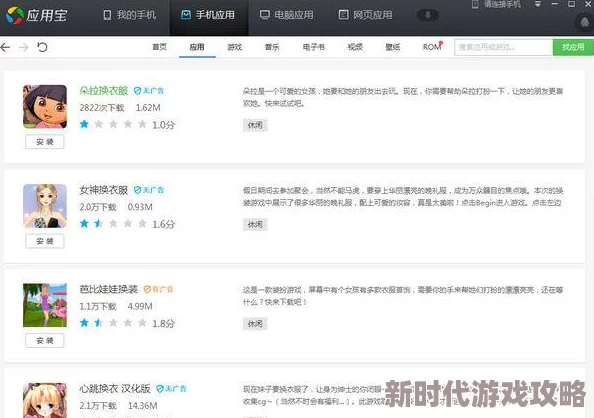Screen dimensions: 594x418
Task: Install 芭比娃娃换装 with 安装 button
Action: tap(45, 340)
